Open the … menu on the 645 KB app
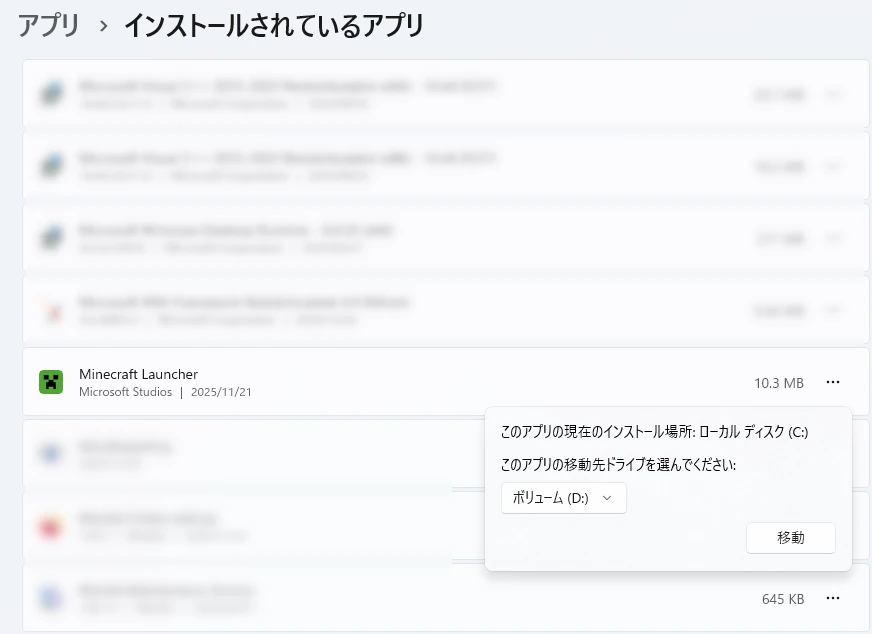Image resolution: width=872 pixels, height=634 pixels. pos(833,597)
